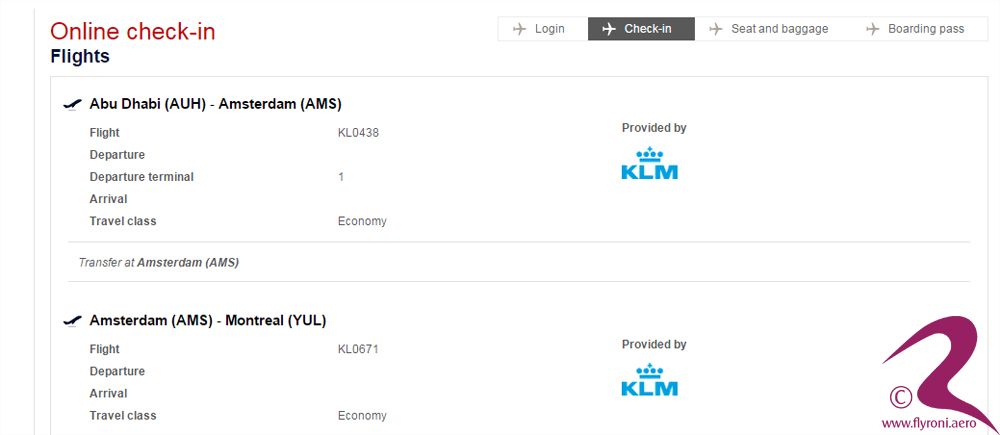Click flight number KL0438
The image size is (1000, 435).
coord(358,133)
